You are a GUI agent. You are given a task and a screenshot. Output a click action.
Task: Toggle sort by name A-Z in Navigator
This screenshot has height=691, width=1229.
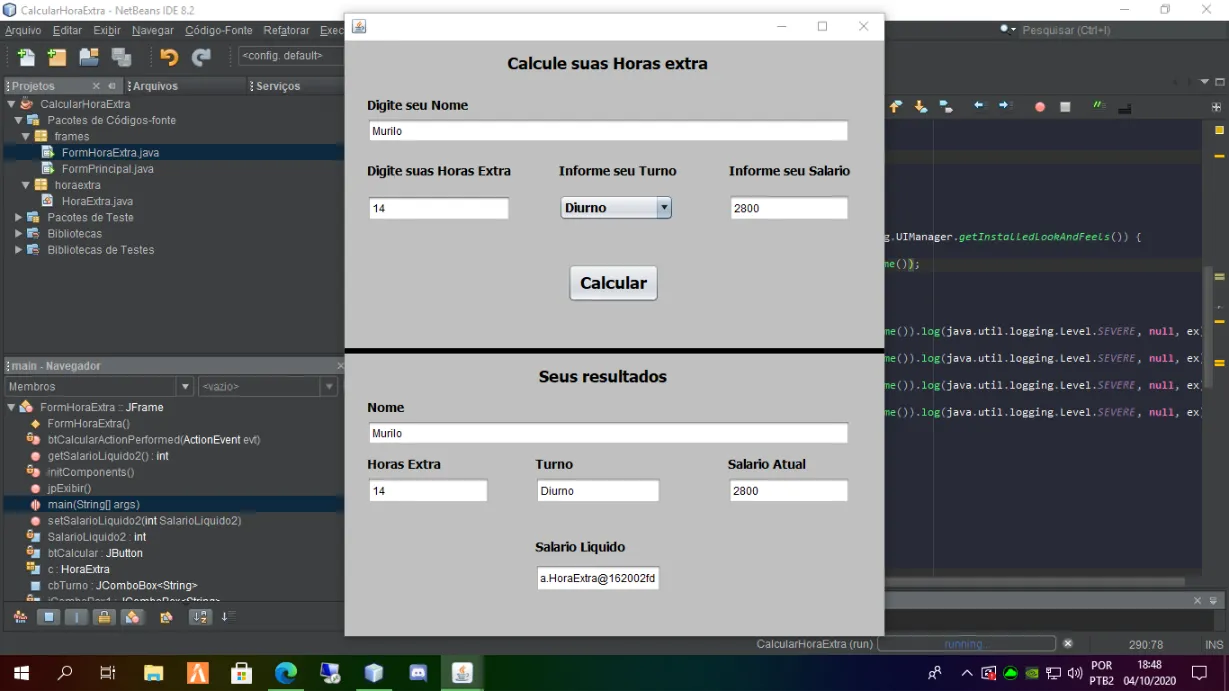pos(200,617)
